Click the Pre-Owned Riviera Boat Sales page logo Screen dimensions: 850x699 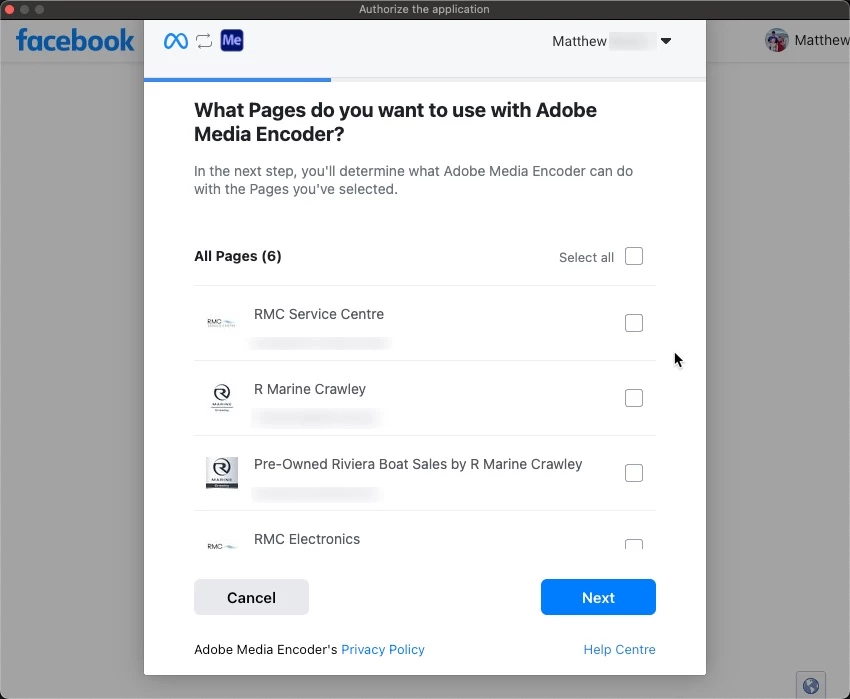click(222, 472)
